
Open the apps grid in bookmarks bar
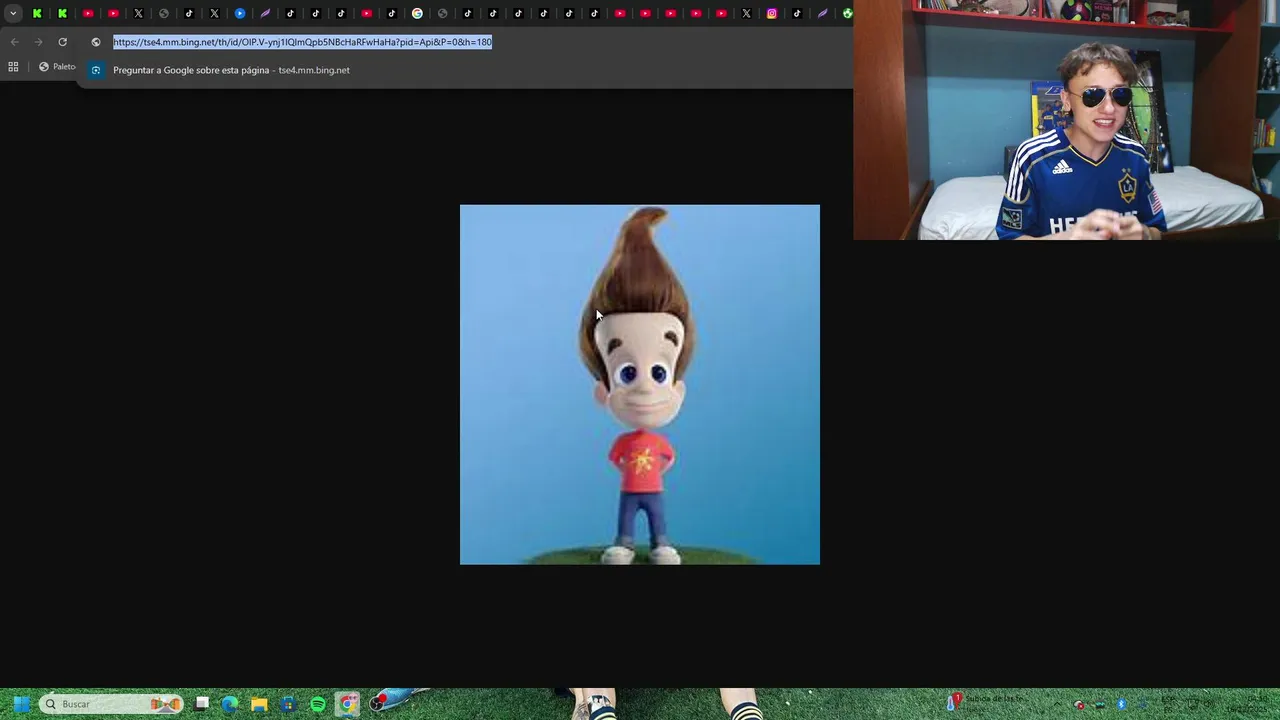(x=13, y=67)
